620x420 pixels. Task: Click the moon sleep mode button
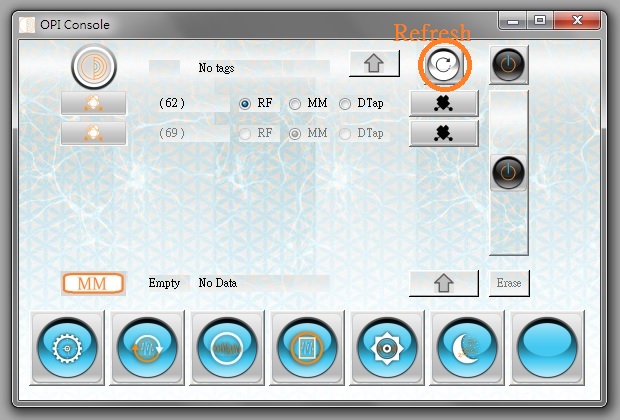467,348
